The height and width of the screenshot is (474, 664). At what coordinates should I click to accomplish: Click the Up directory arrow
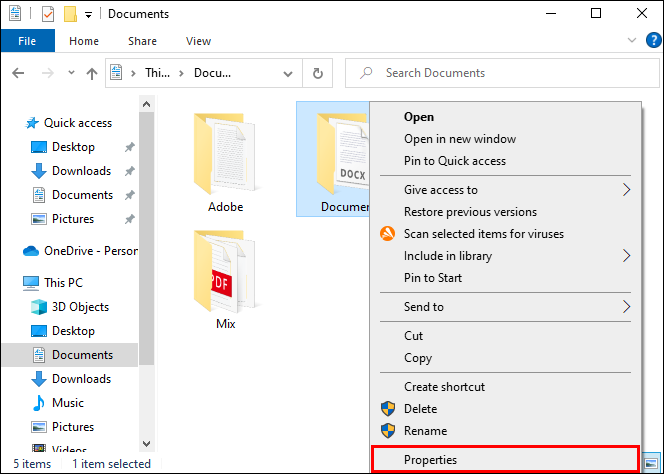click(x=92, y=73)
